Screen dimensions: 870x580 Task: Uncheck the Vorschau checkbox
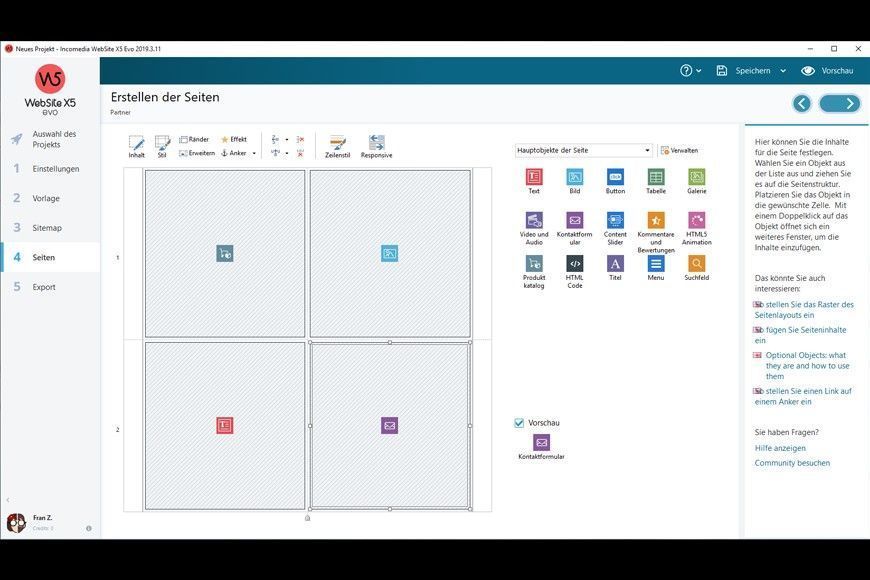coord(520,423)
